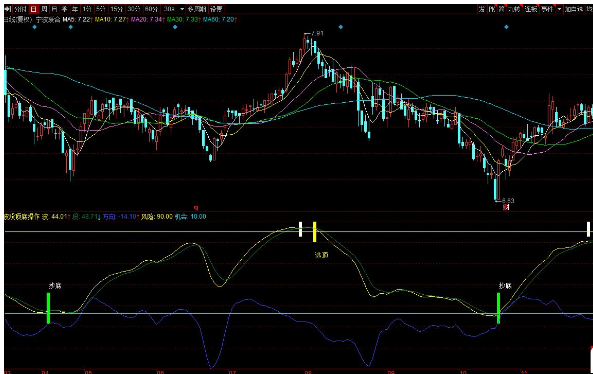Switch chart to 15分 interval
The width and height of the screenshot is (593, 374).
pos(116,9)
